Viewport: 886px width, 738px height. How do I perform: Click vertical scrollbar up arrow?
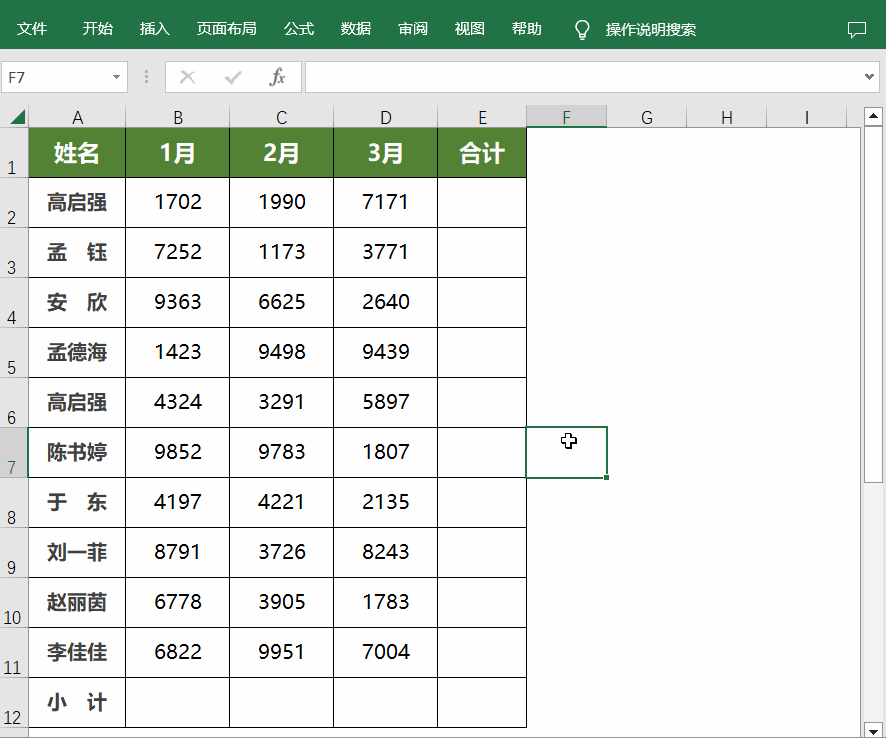(873, 115)
